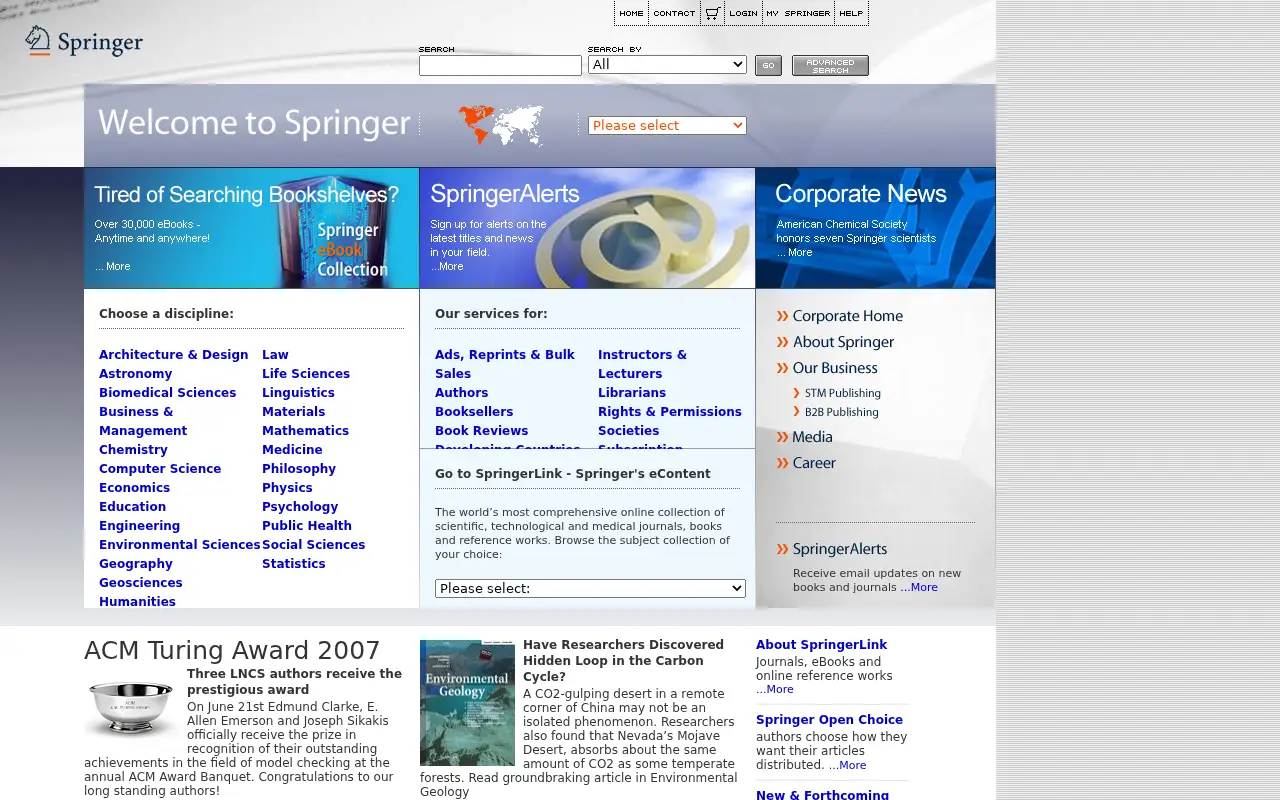The height and width of the screenshot is (800, 1280).
Task: Expand the SpringerLink subject collection dropdown
Action: point(590,588)
